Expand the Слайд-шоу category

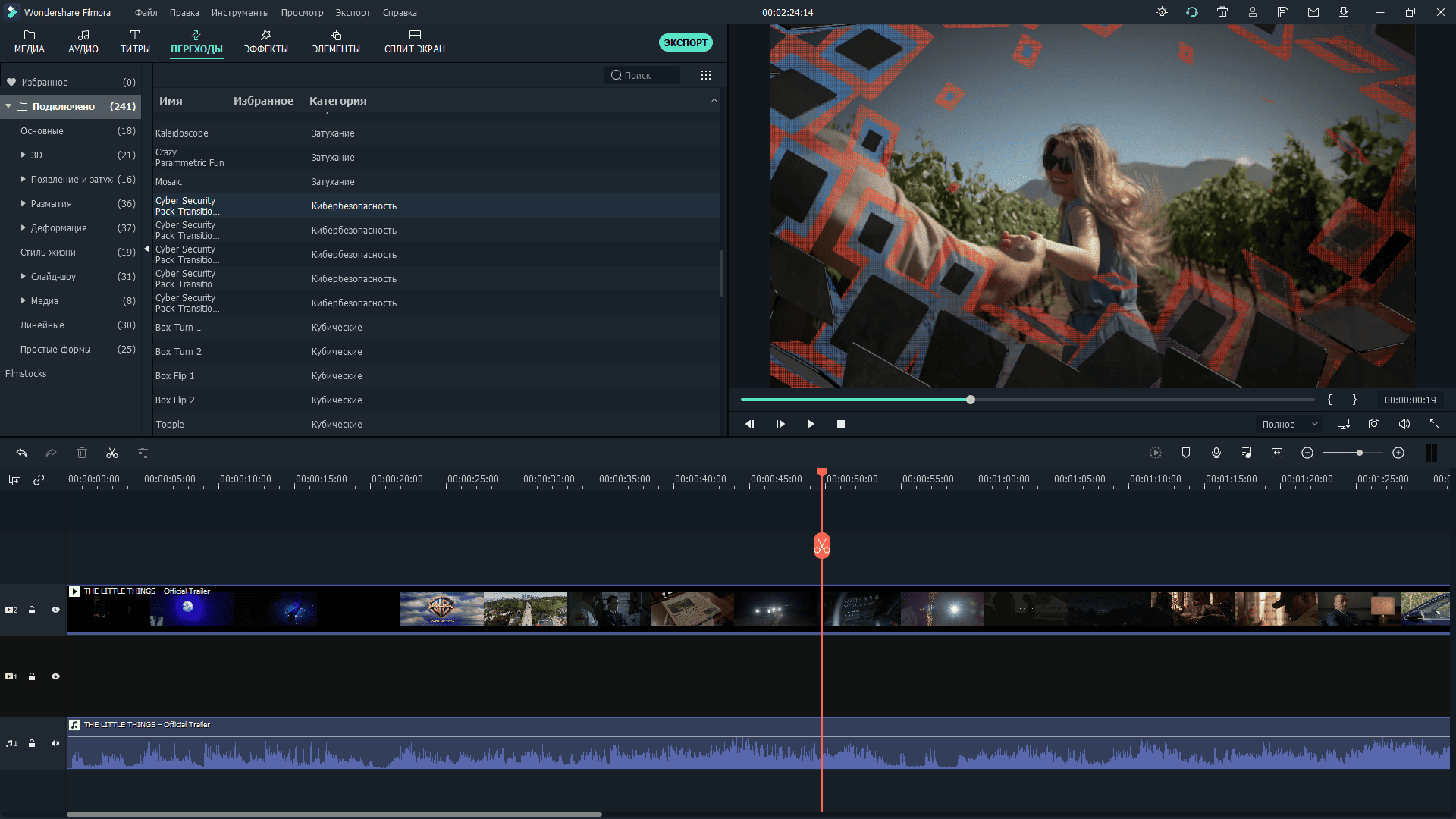click(24, 276)
